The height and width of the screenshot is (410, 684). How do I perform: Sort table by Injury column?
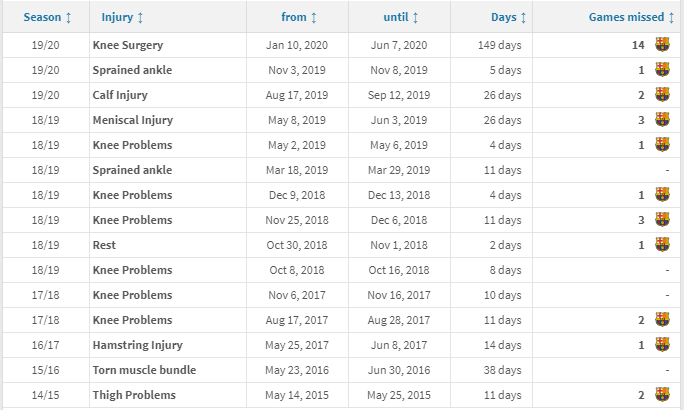coord(121,17)
